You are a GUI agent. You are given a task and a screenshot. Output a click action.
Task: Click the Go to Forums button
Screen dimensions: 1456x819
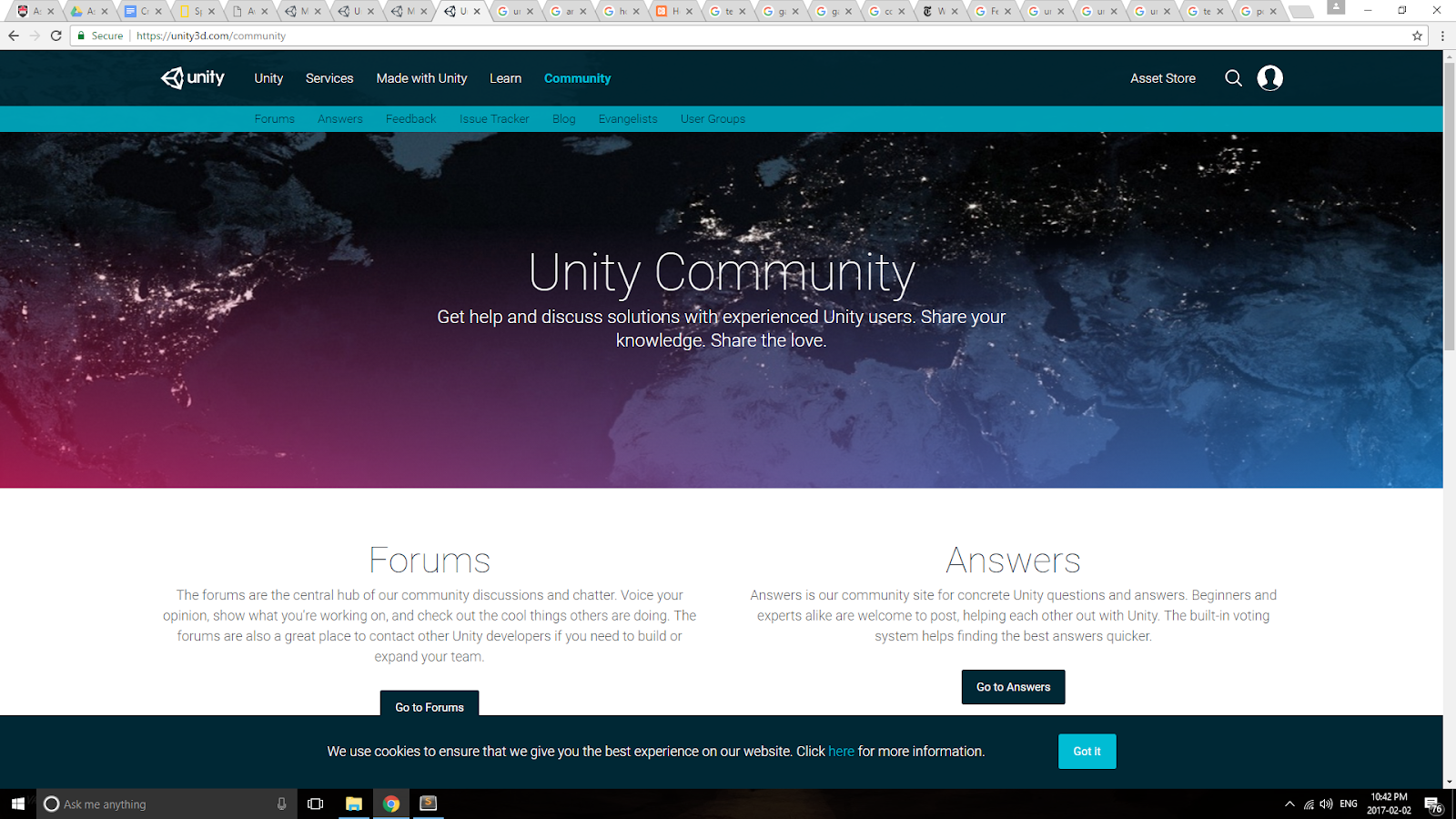(430, 703)
